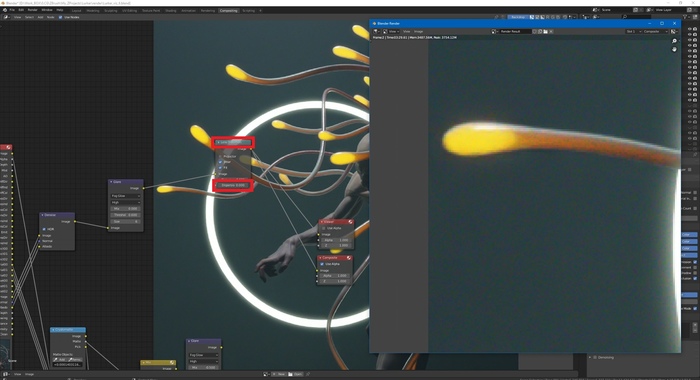Click the Size field in upper Glare node

point(125,221)
